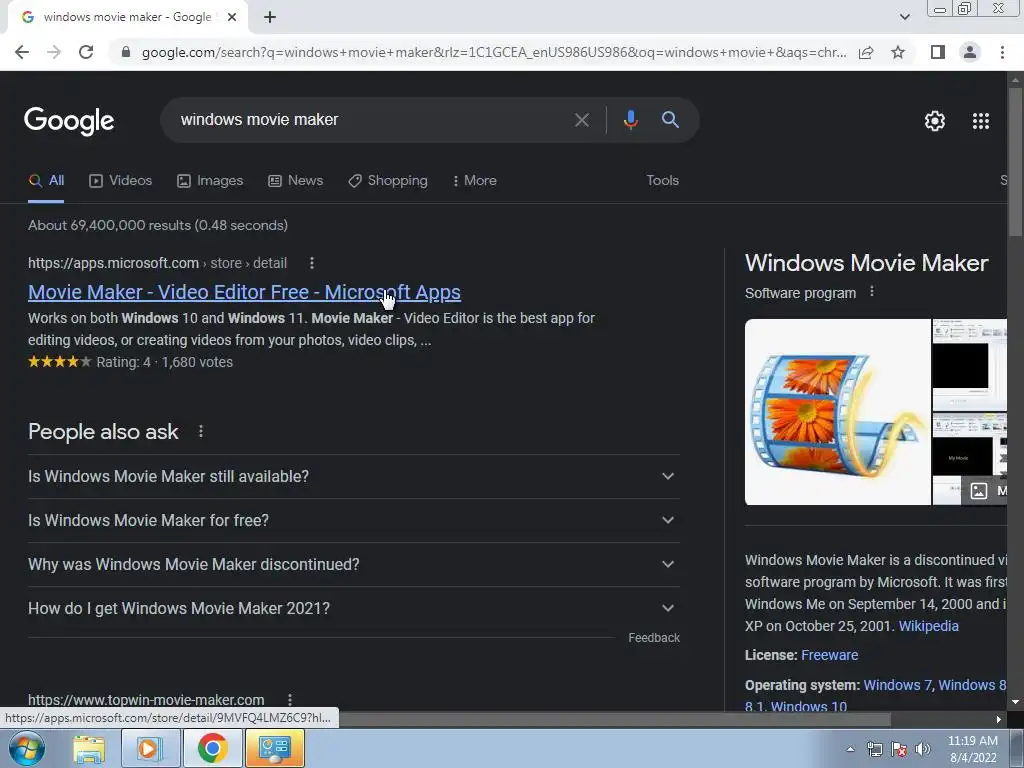Click the Chrome taskbar icon
This screenshot has width=1024, height=768.
[x=212, y=748]
